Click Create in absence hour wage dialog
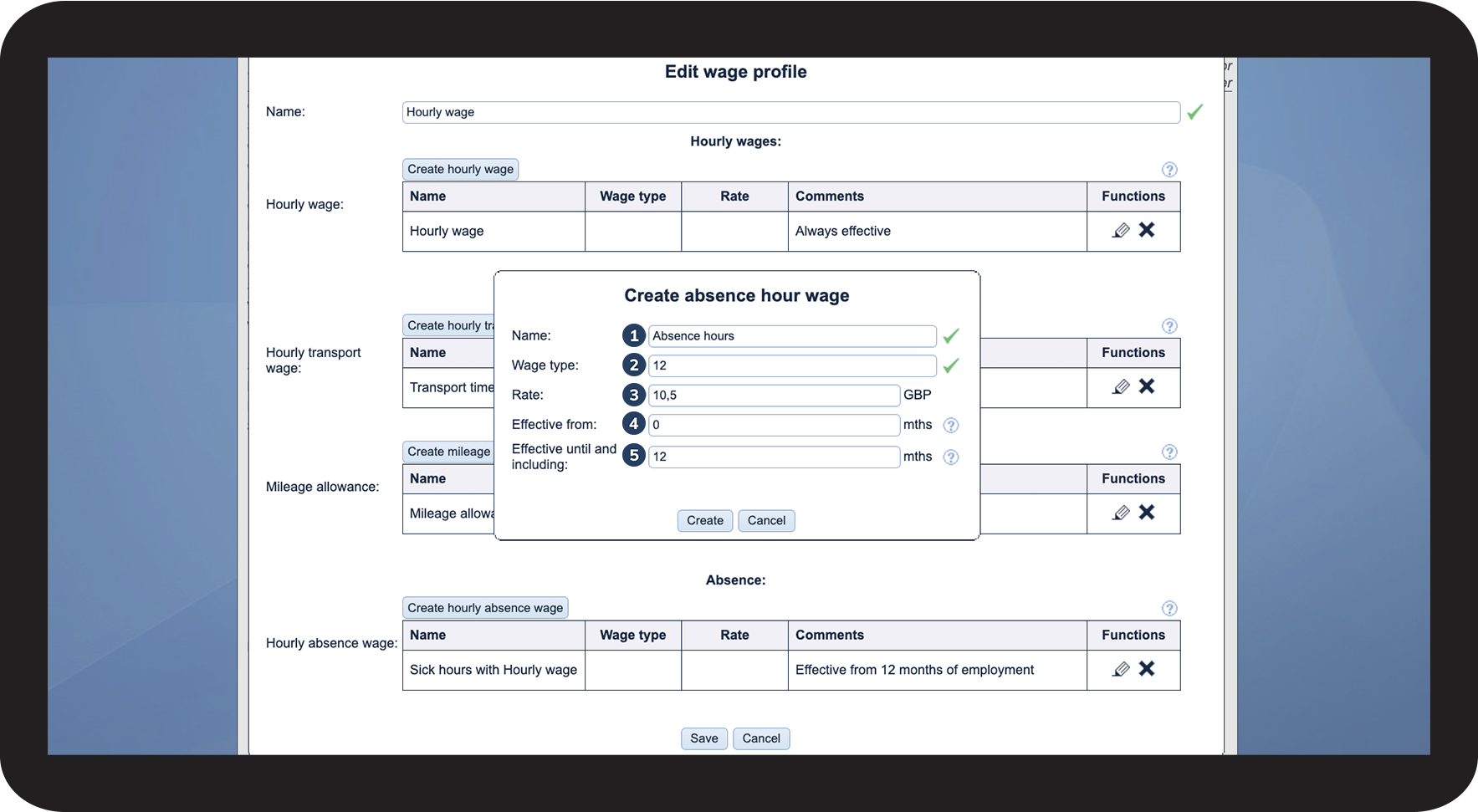 pos(704,521)
